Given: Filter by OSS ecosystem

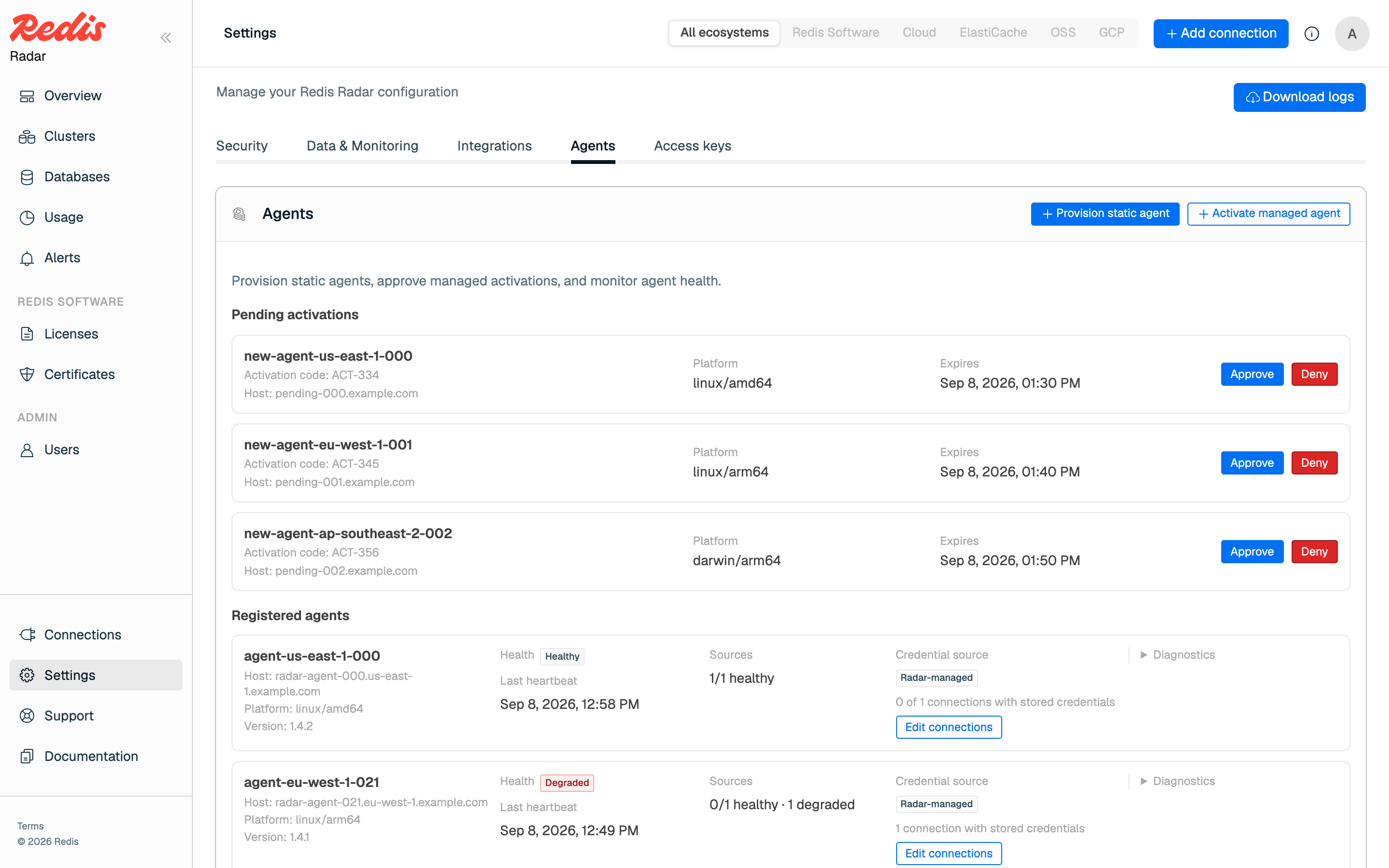Looking at the screenshot, I should (x=1062, y=33).
